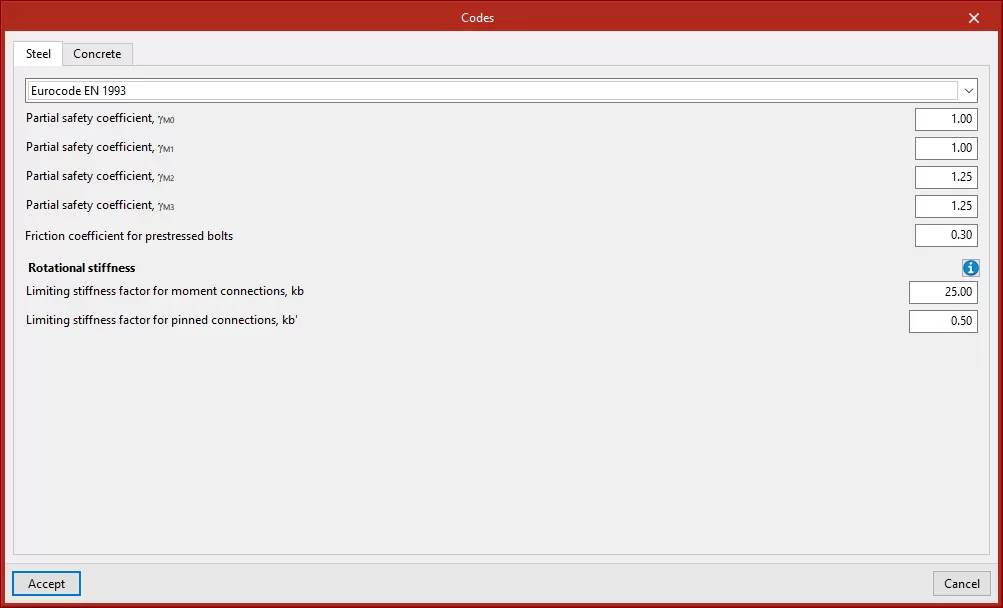Focus the γM0 partial safety coefficient field

946,119
